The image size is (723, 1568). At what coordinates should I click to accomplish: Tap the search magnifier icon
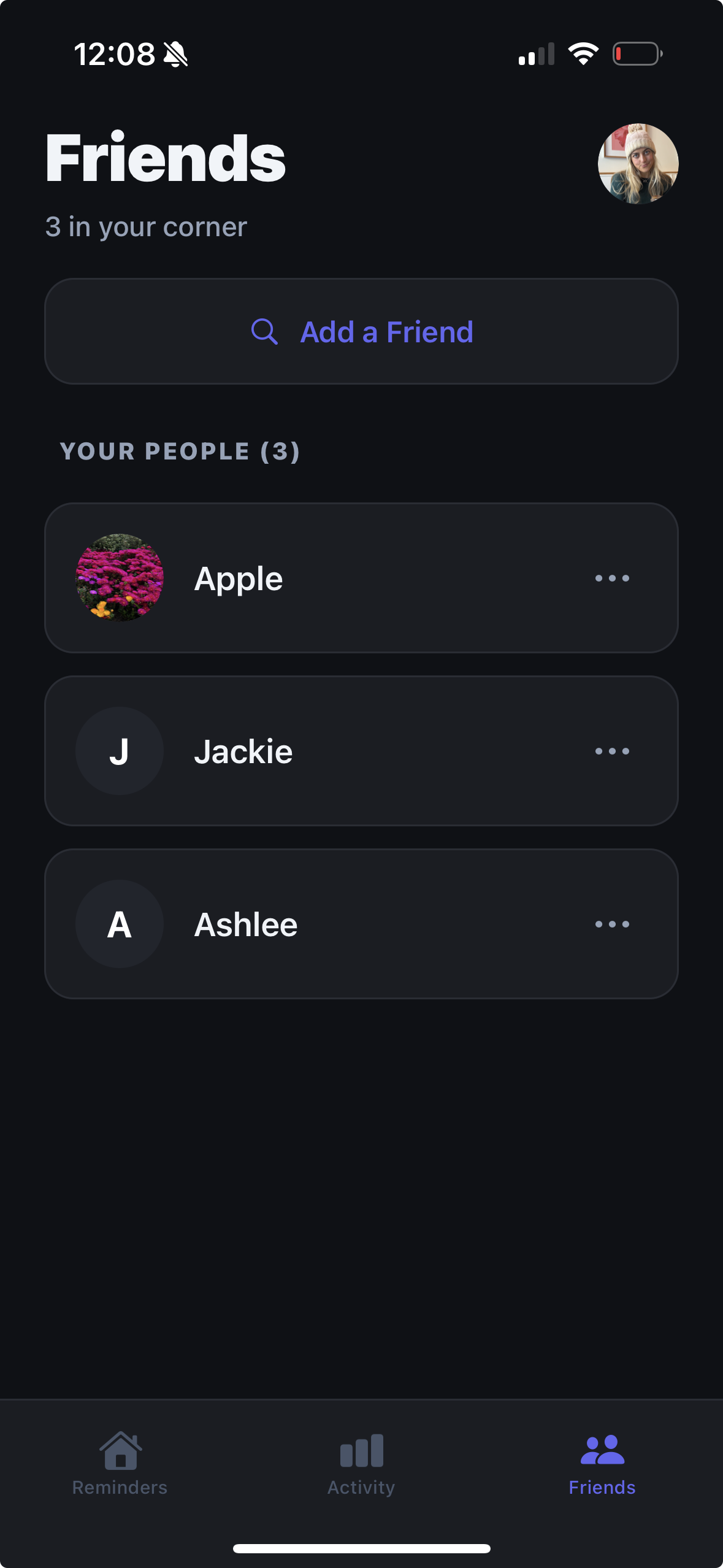[x=264, y=332]
